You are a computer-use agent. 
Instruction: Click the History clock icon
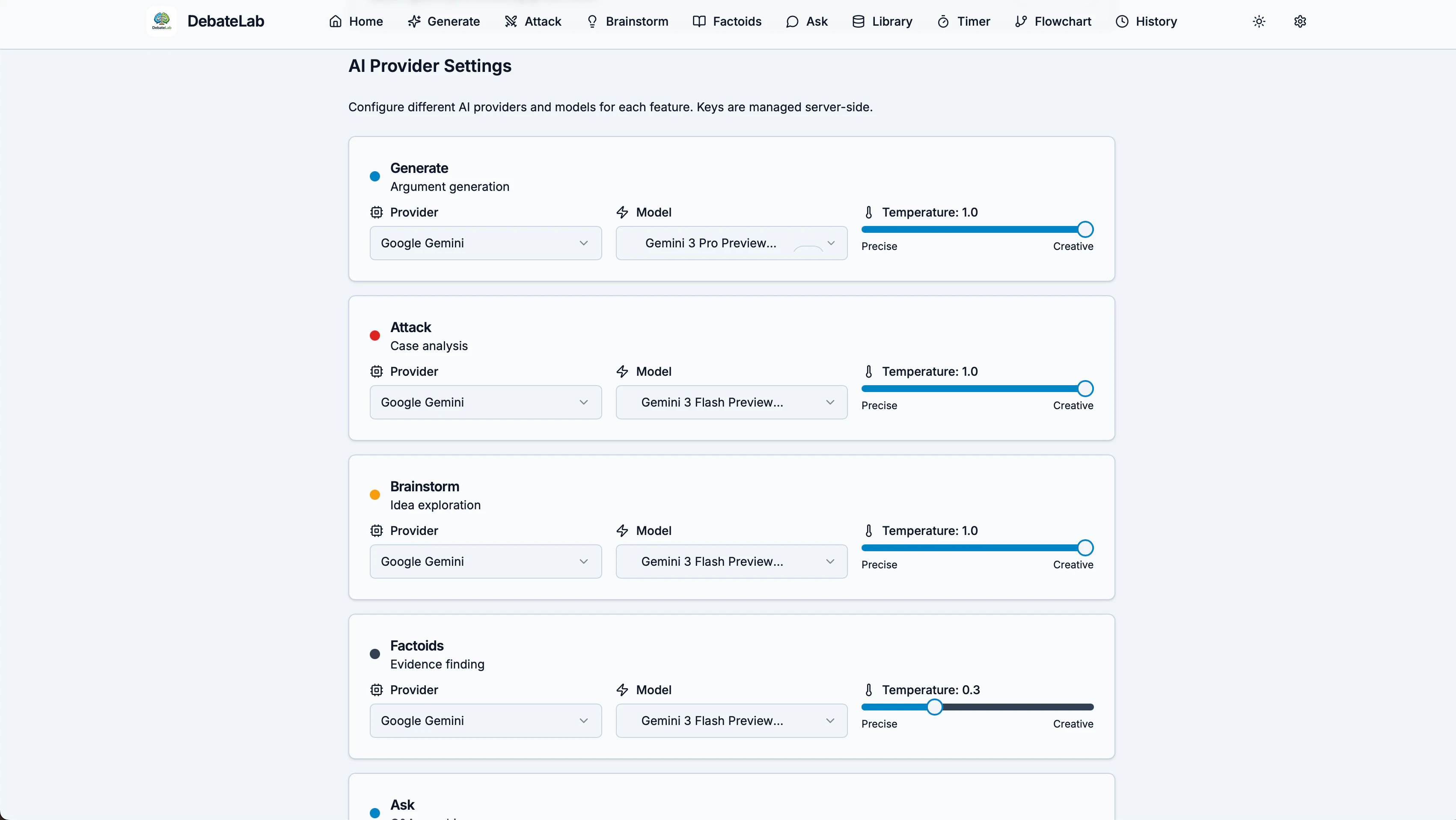click(x=1122, y=21)
